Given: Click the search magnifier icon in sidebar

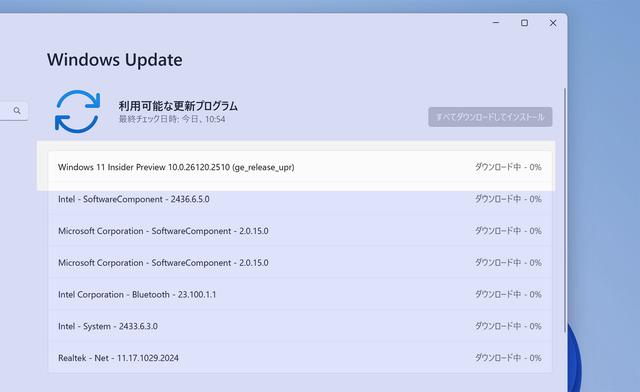Looking at the screenshot, I should pos(17,111).
